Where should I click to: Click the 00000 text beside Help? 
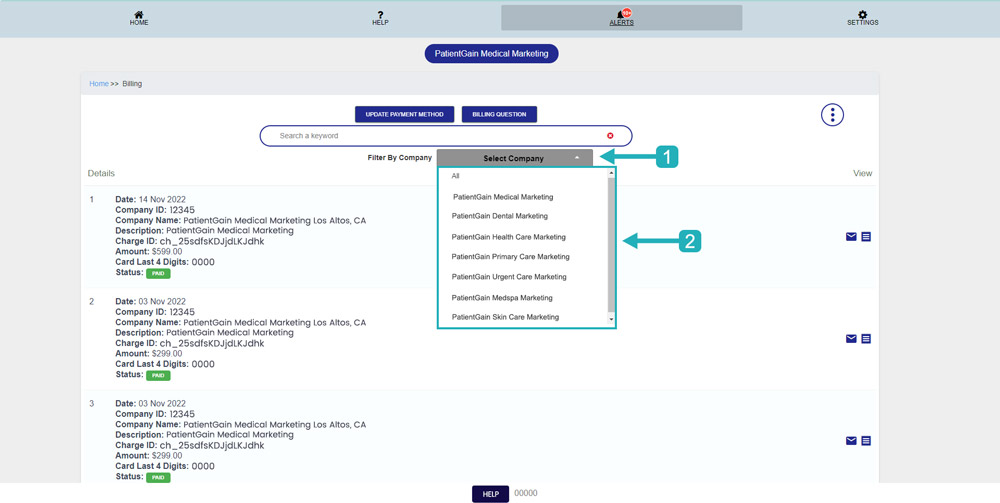(526, 493)
